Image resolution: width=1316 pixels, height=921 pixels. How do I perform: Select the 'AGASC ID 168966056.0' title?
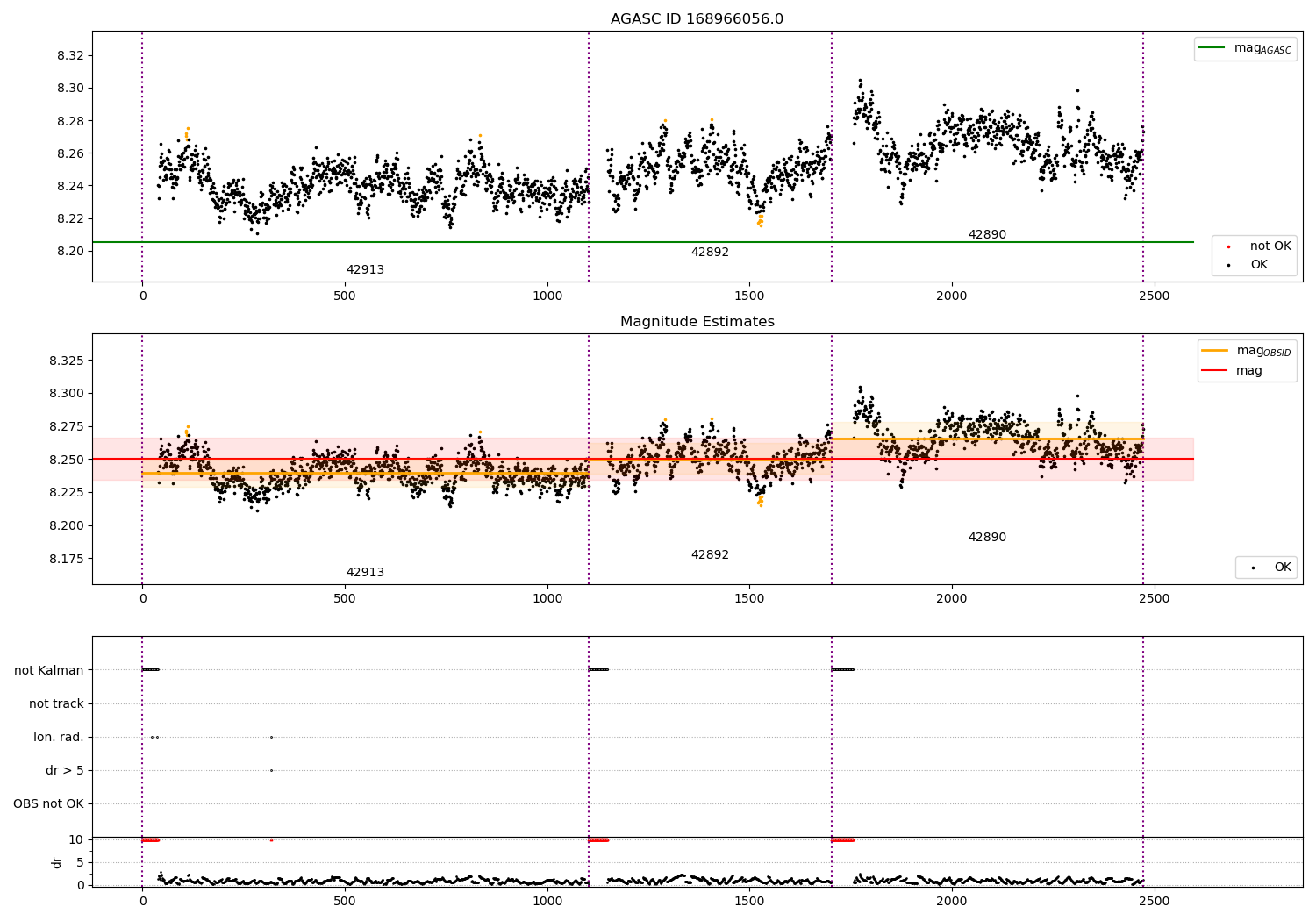pyautogui.click(x=697, y=19)
